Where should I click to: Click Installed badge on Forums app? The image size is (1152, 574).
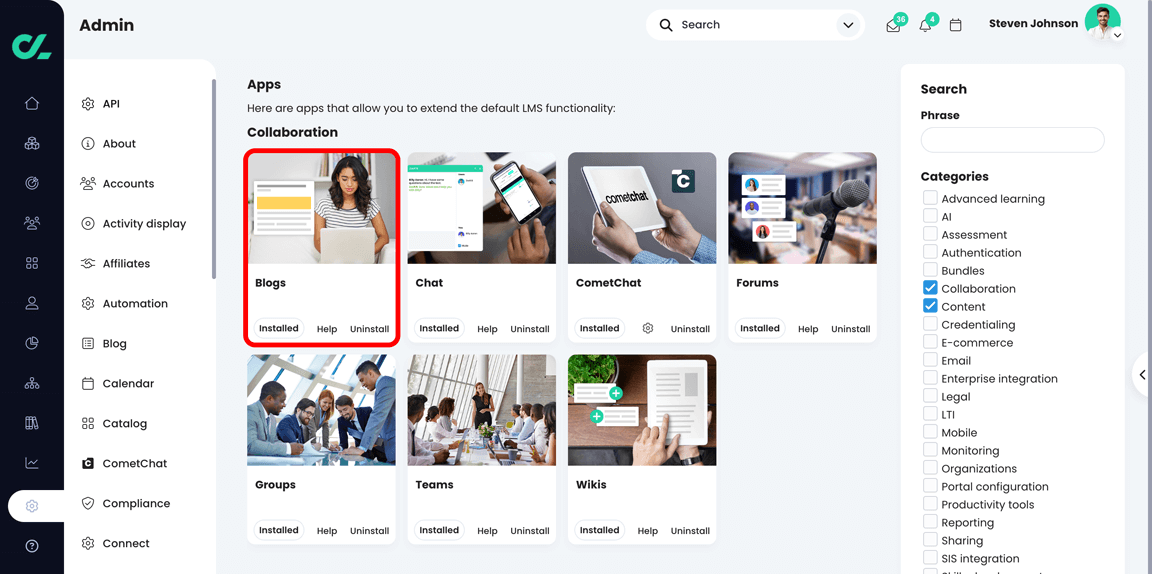point(760,329)
